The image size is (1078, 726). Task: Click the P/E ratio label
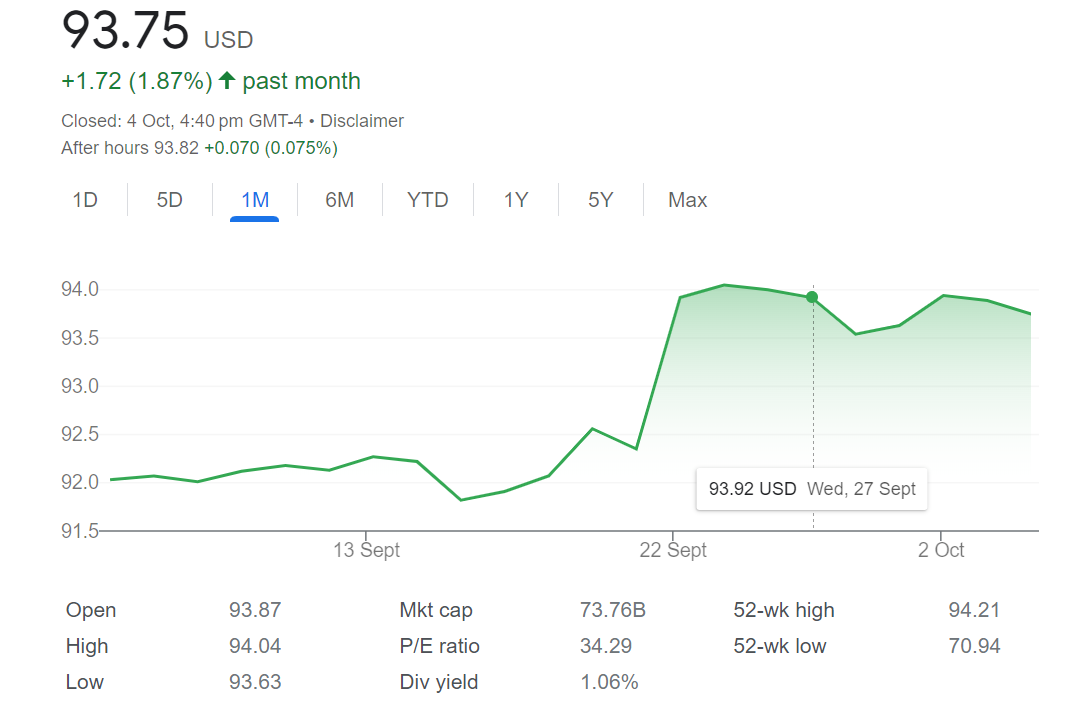point(439,646)
